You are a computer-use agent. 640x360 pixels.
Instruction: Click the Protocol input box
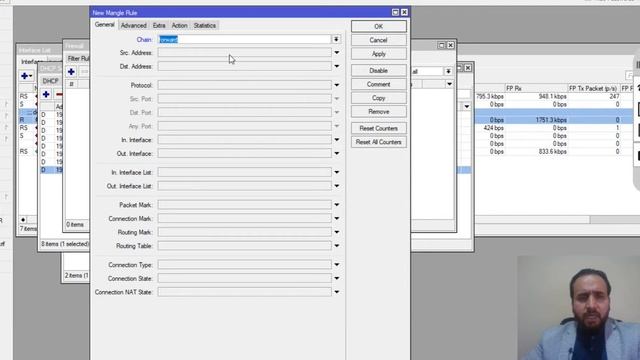(x=244, y=85)
